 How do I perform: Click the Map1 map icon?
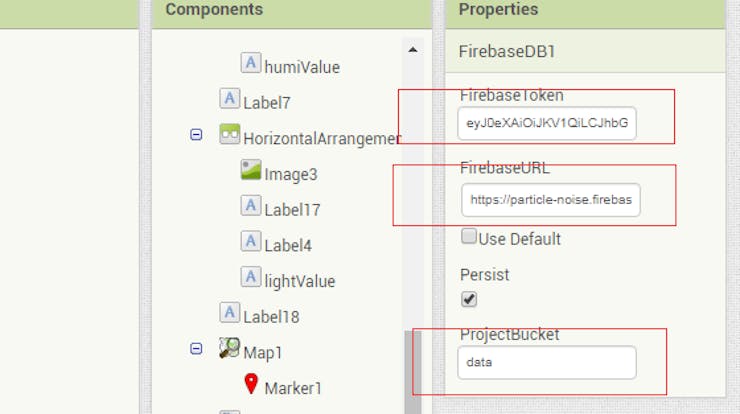(229, 348)
